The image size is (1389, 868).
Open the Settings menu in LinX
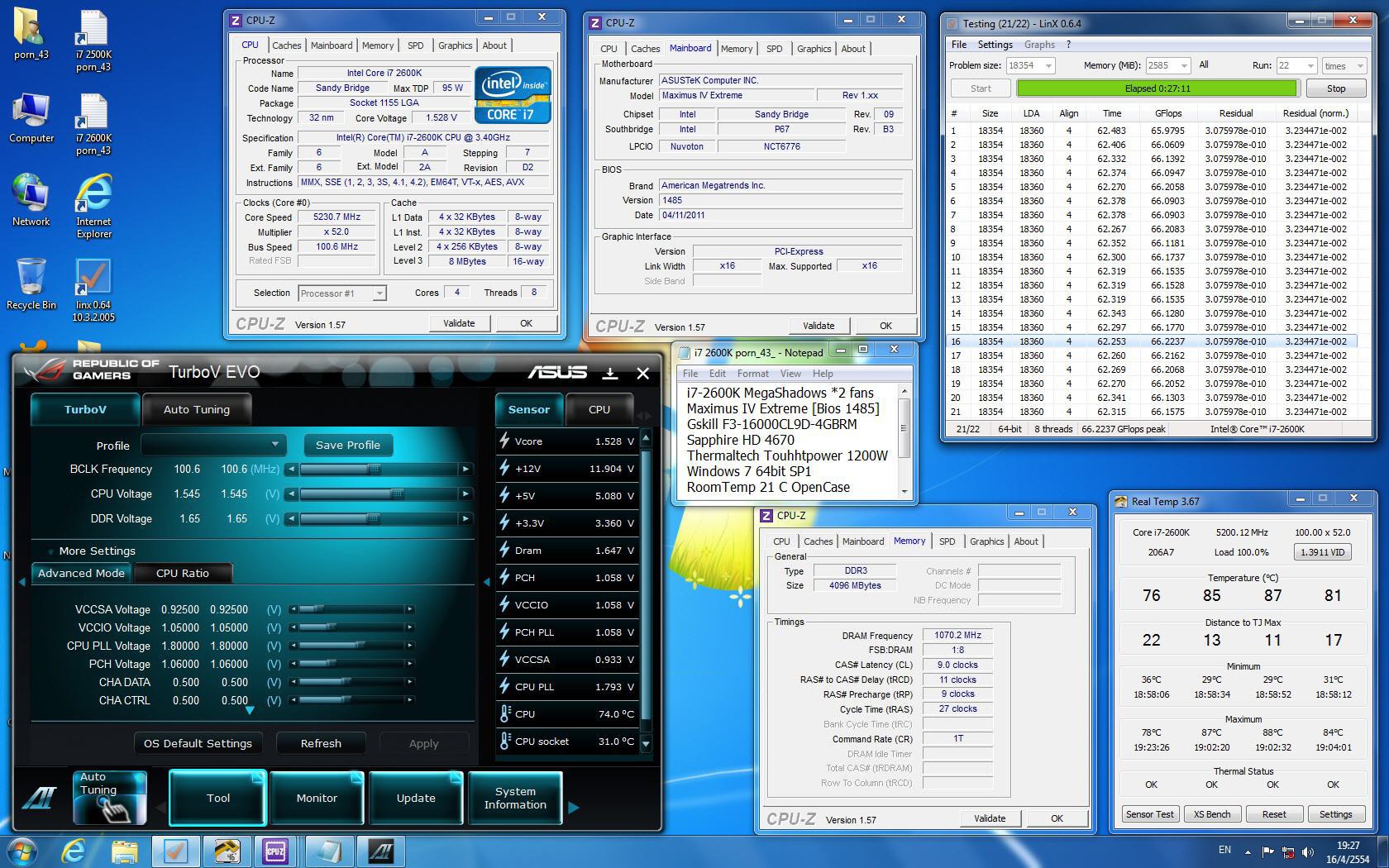995,45
